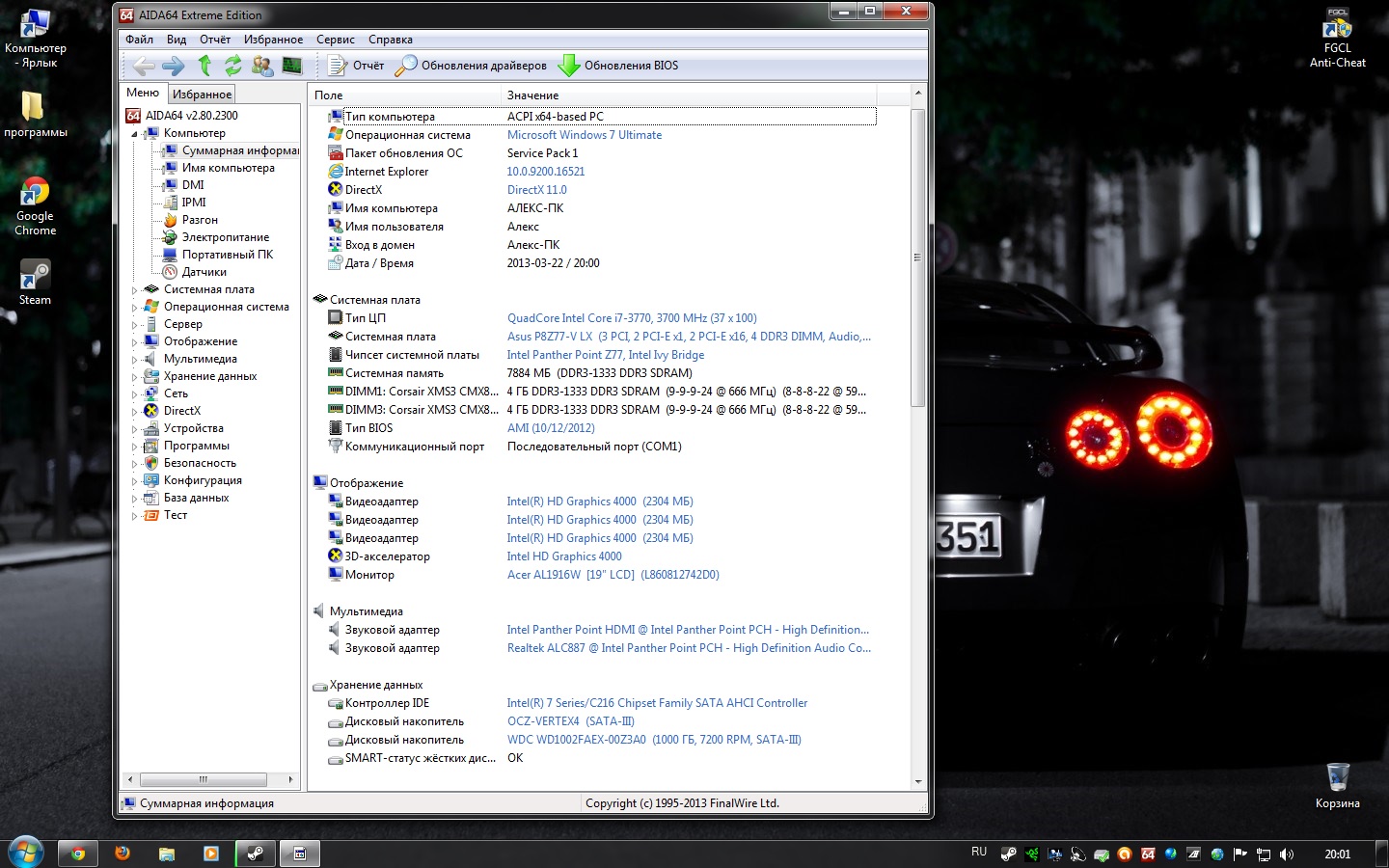
Task: Open the Файл menu
Action: pos(140,40)
